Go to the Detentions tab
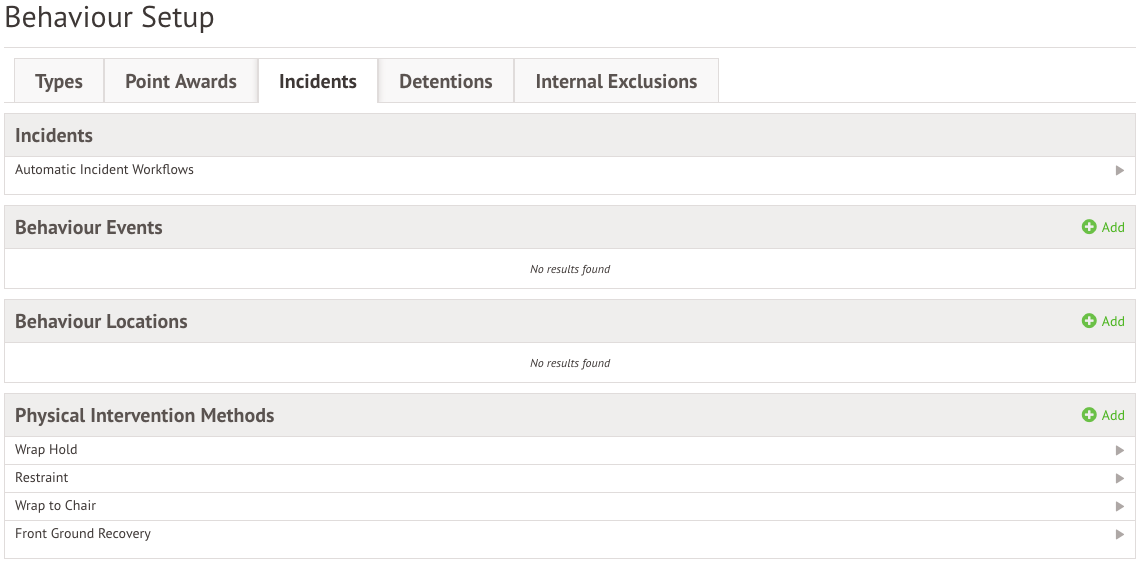 point(446,82)
